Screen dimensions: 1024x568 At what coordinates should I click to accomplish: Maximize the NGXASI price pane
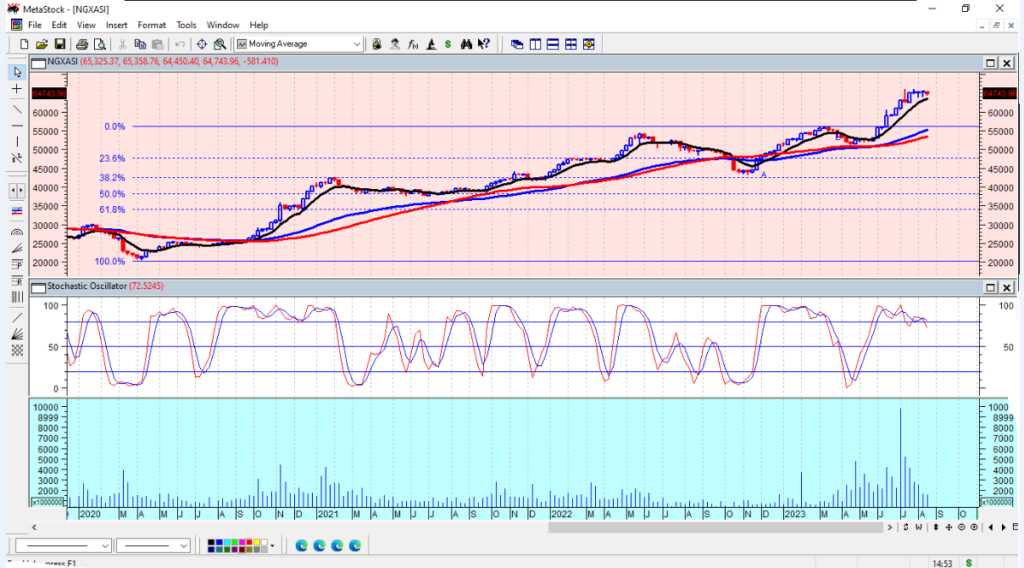tap(990, 62)
